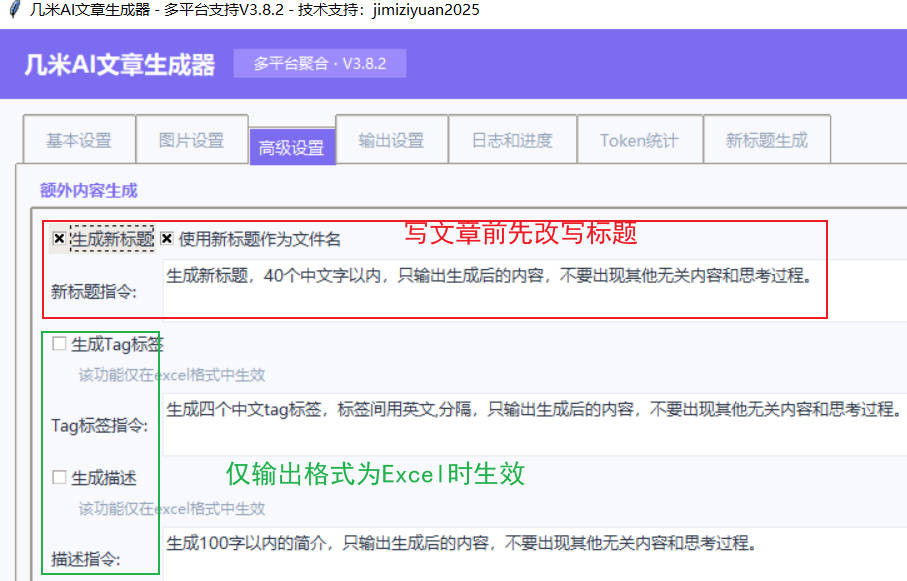Click the excel hint below 生成Tag标签
Viewport: 907px width, 581px height.
172,375
